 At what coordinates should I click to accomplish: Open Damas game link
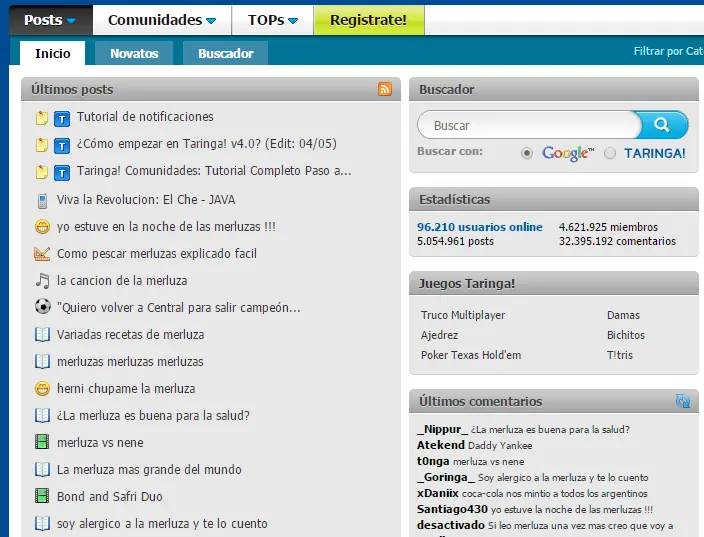point(623,315)
